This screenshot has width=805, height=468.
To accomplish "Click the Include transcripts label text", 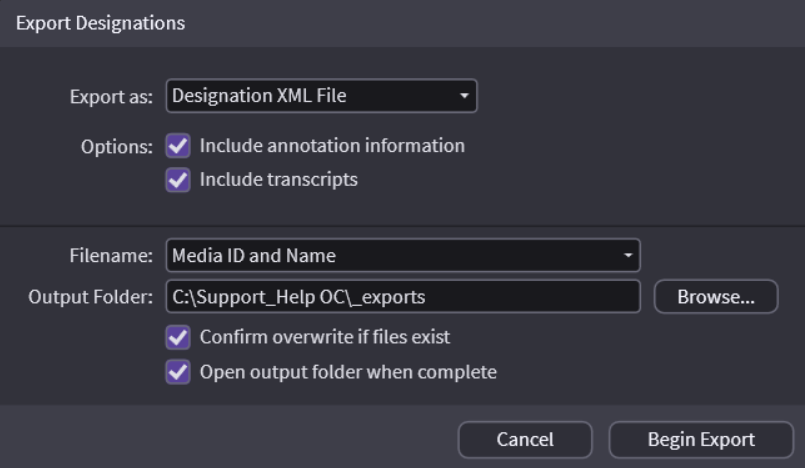I will click(x=279, y=180).
